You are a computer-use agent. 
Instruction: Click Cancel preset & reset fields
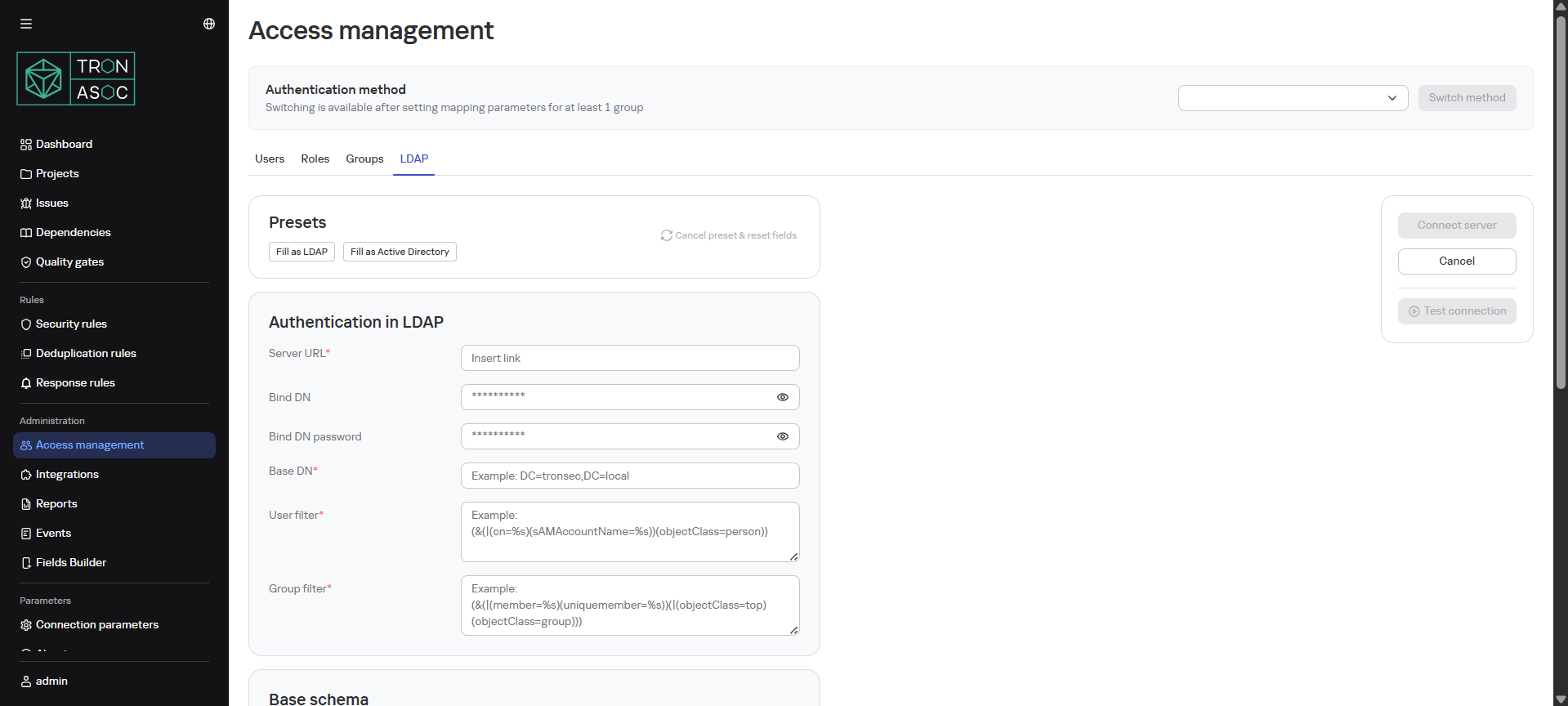point(729,235)
